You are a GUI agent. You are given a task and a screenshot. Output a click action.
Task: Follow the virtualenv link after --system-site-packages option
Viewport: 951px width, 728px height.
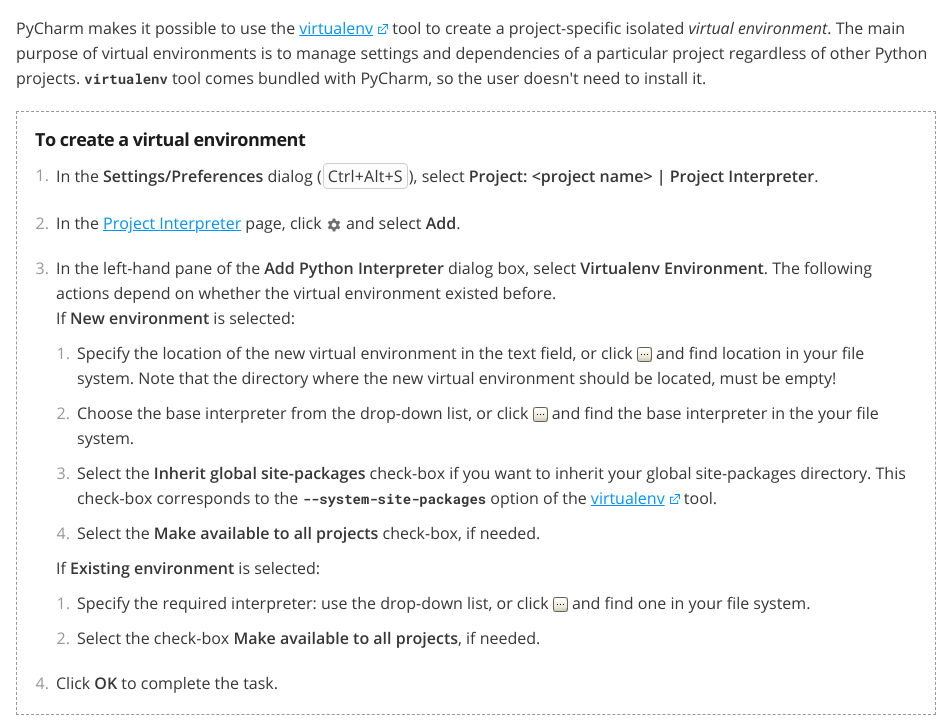pos(627,498)
